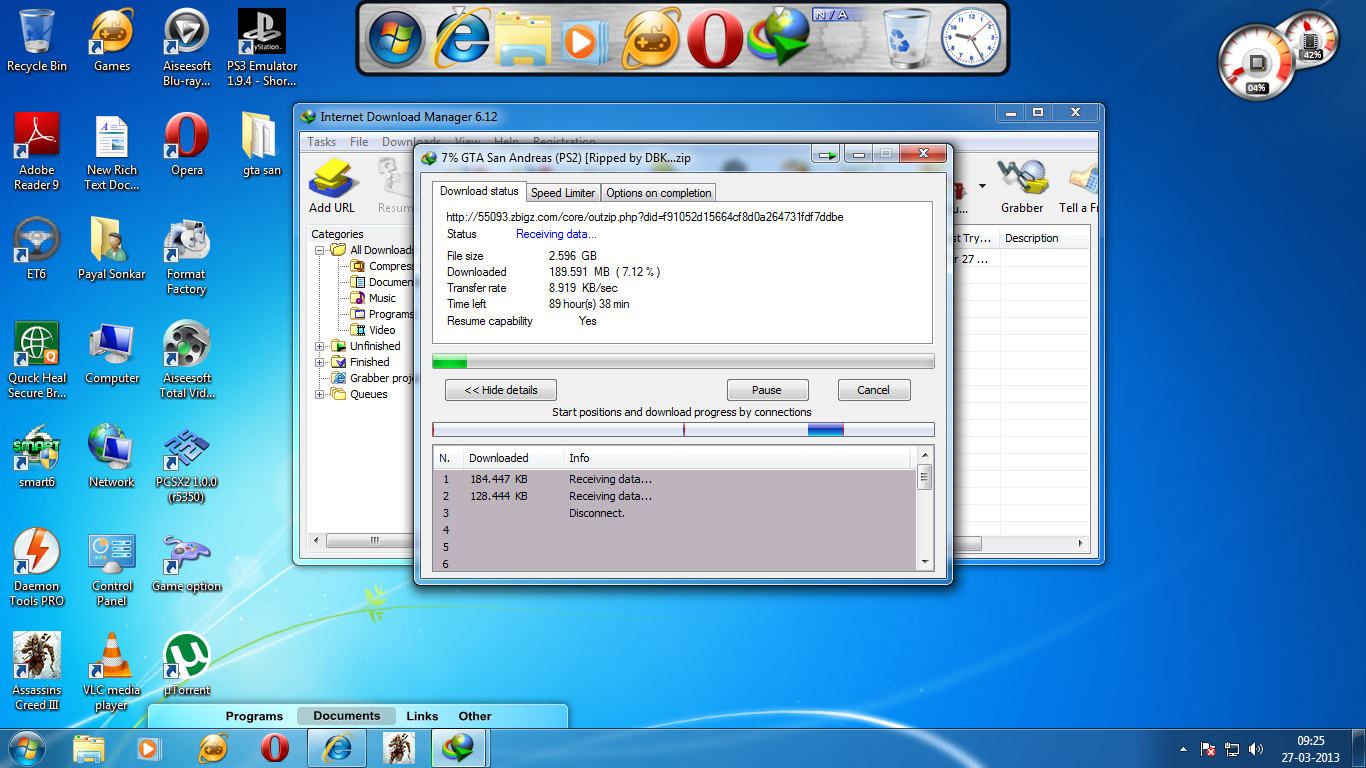Viewport: 1366px width, 768px height.
Task: Click volume icon in system tray
Action: (x=1256, y=749)
